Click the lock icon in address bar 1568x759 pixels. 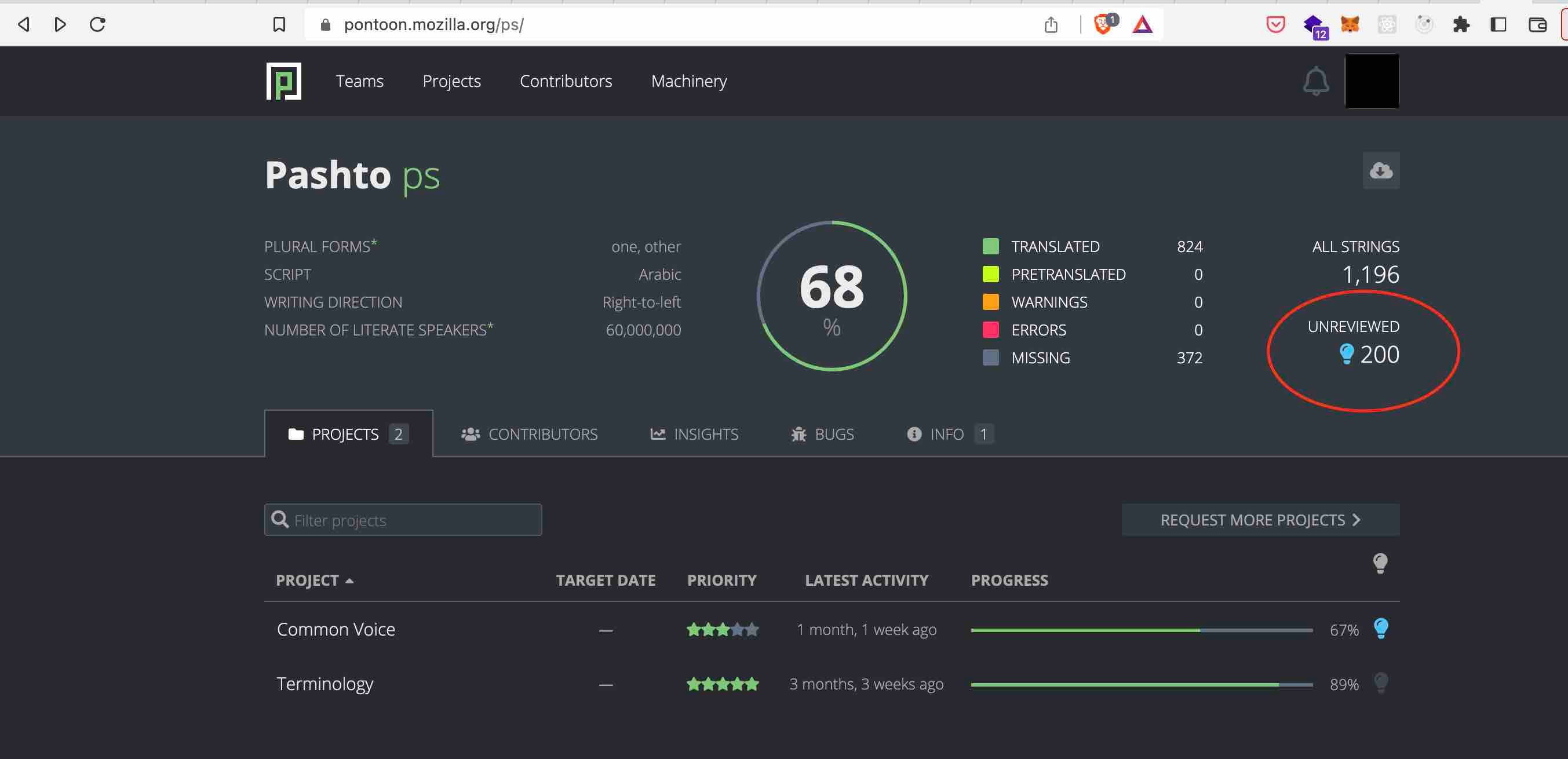[325, 24]
